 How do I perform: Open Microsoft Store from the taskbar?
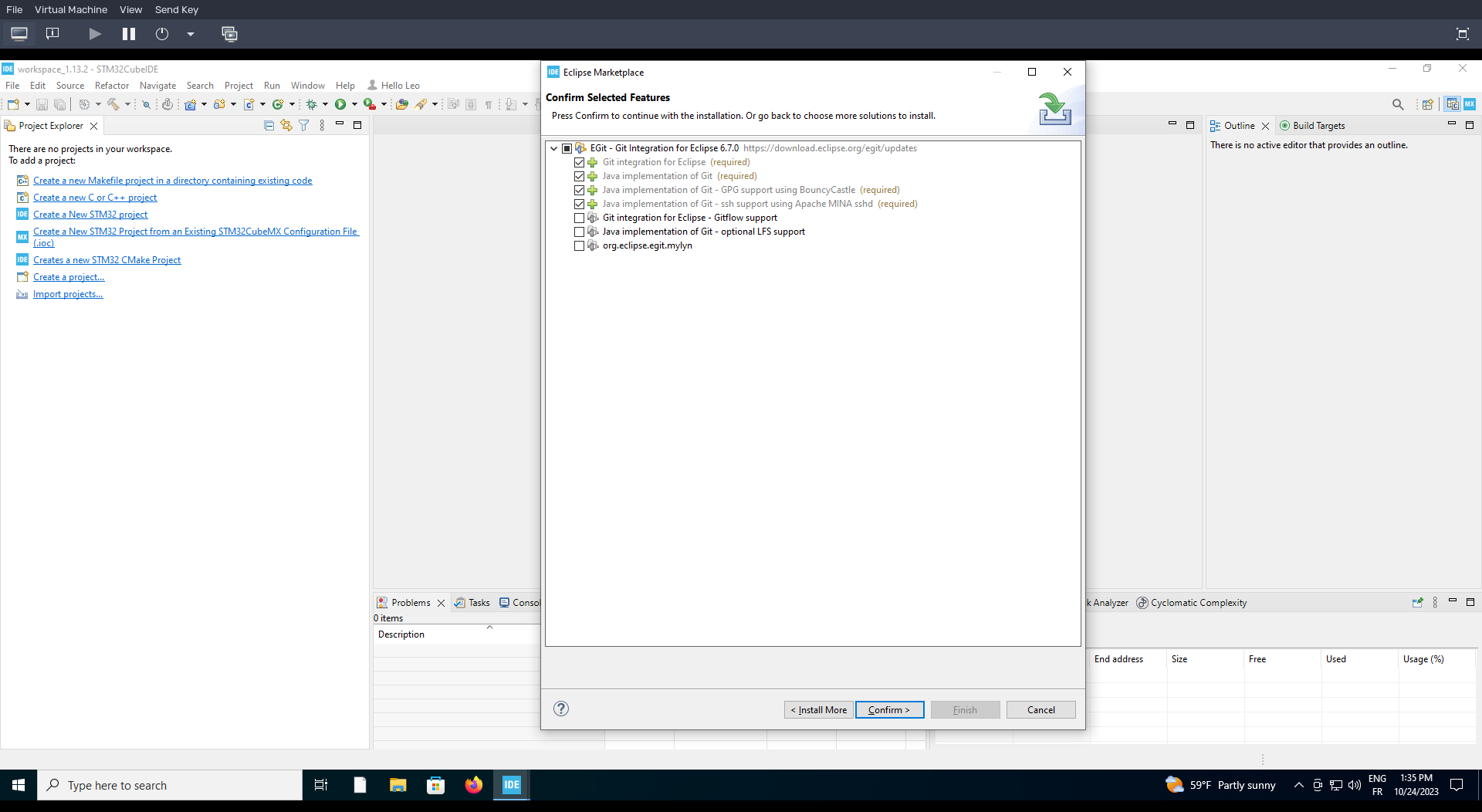(x=435, y=785)
